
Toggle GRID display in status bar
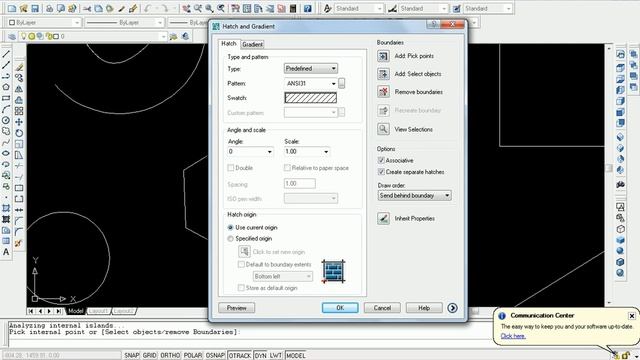[x=149, y=356]
